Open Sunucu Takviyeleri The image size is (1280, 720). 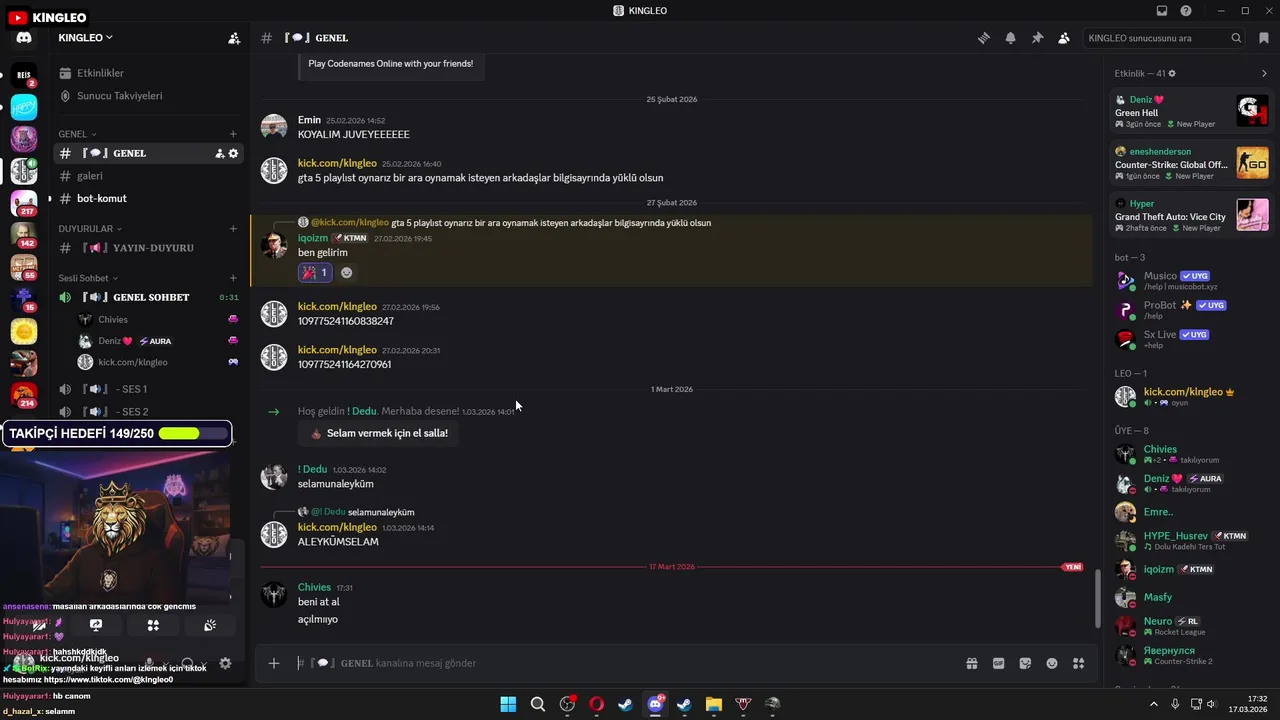pyautogui.click(x=119, y=96)
